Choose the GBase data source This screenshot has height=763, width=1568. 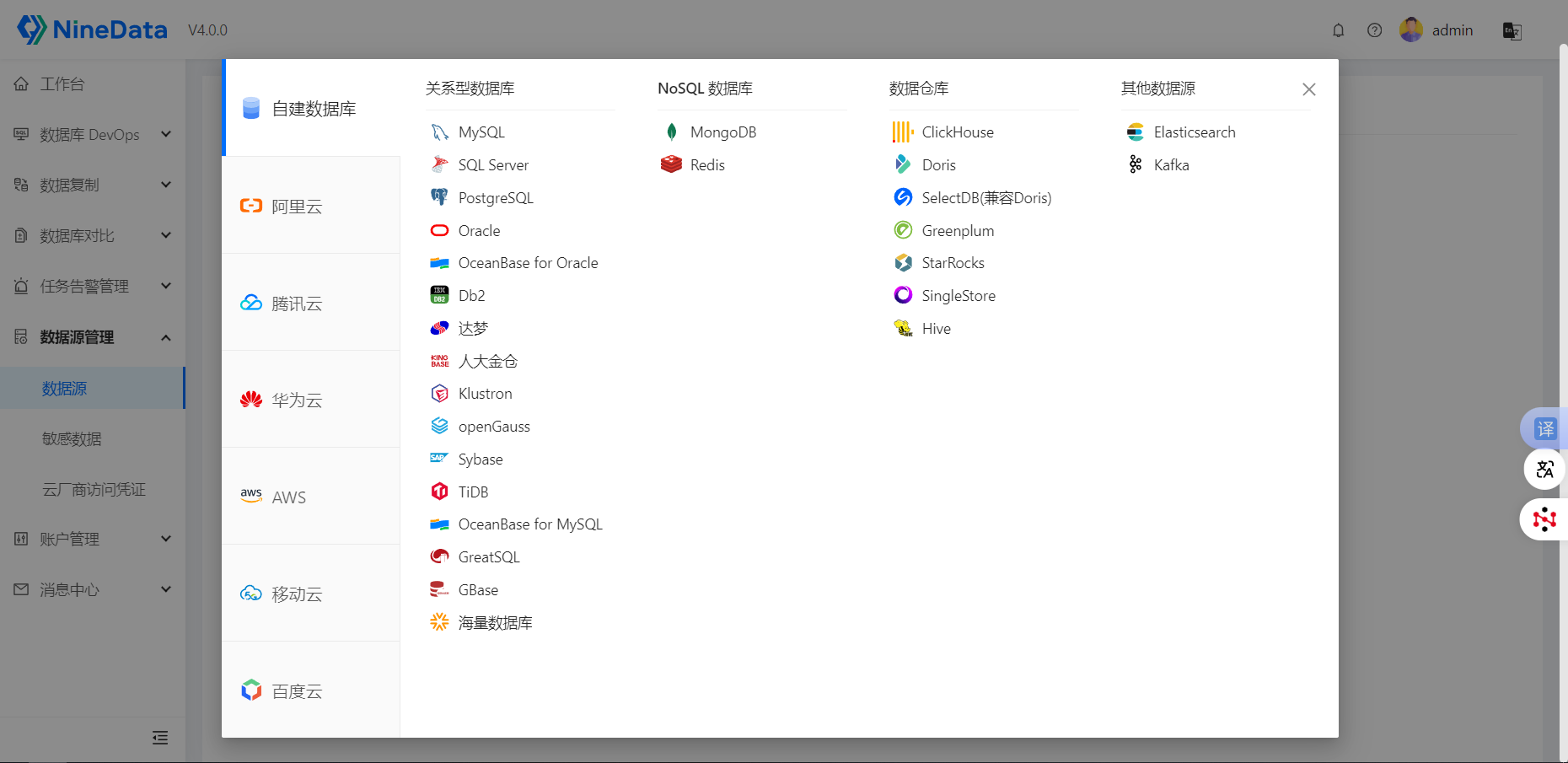pyautogui.click(x=464, y=590)
